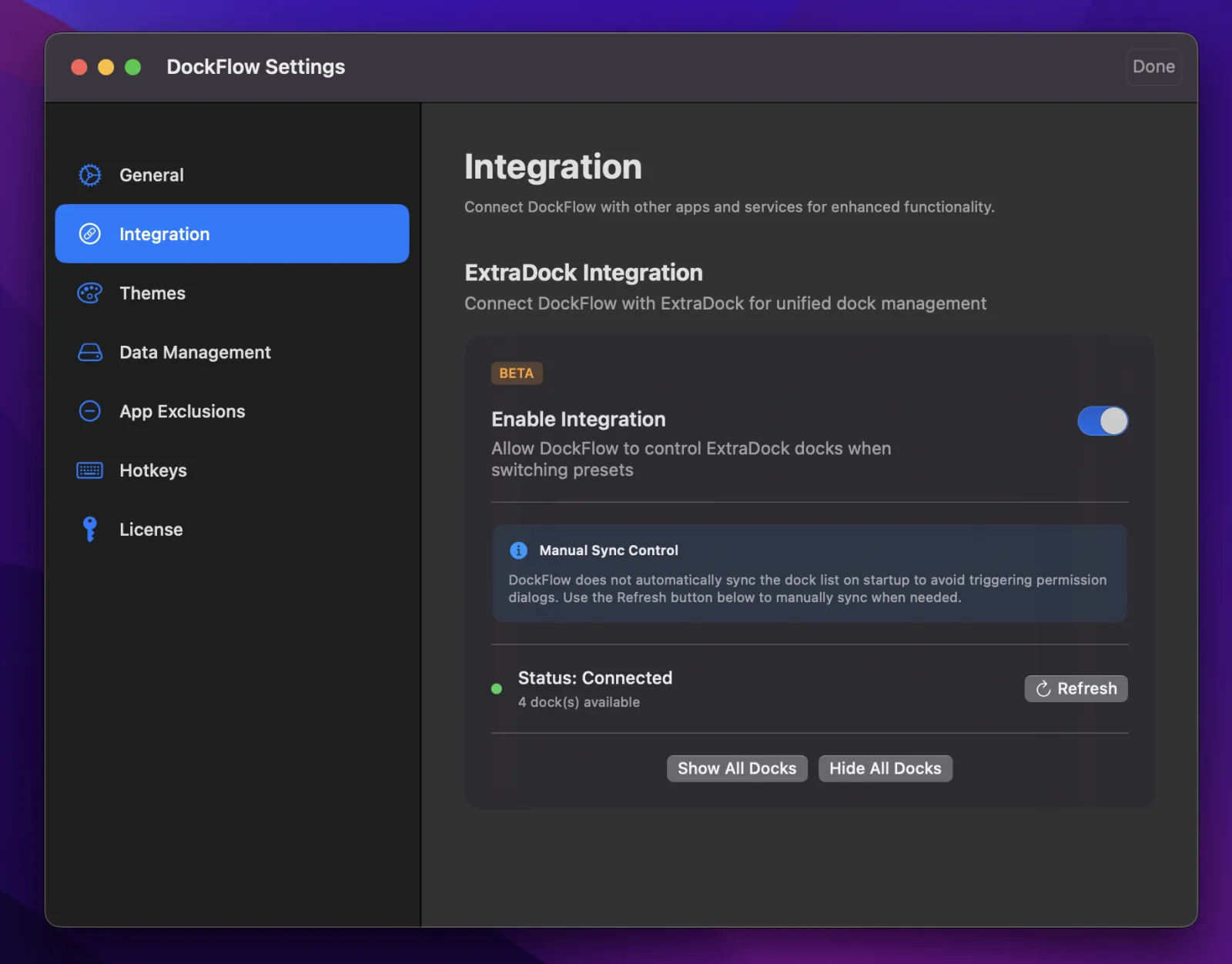Click the General gear icon

click(x=90, y=175)
